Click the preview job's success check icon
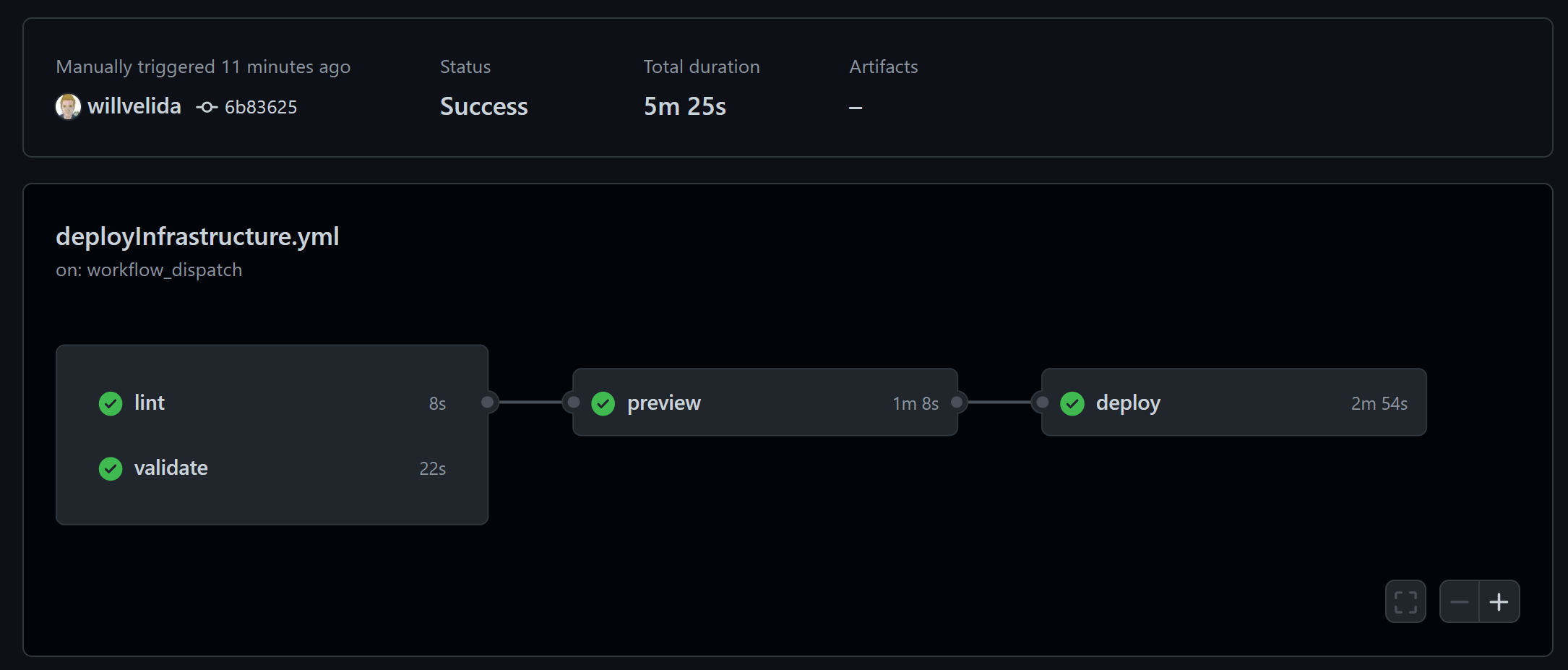Viewport: 1568px width, 670px height. coord(603,403)
